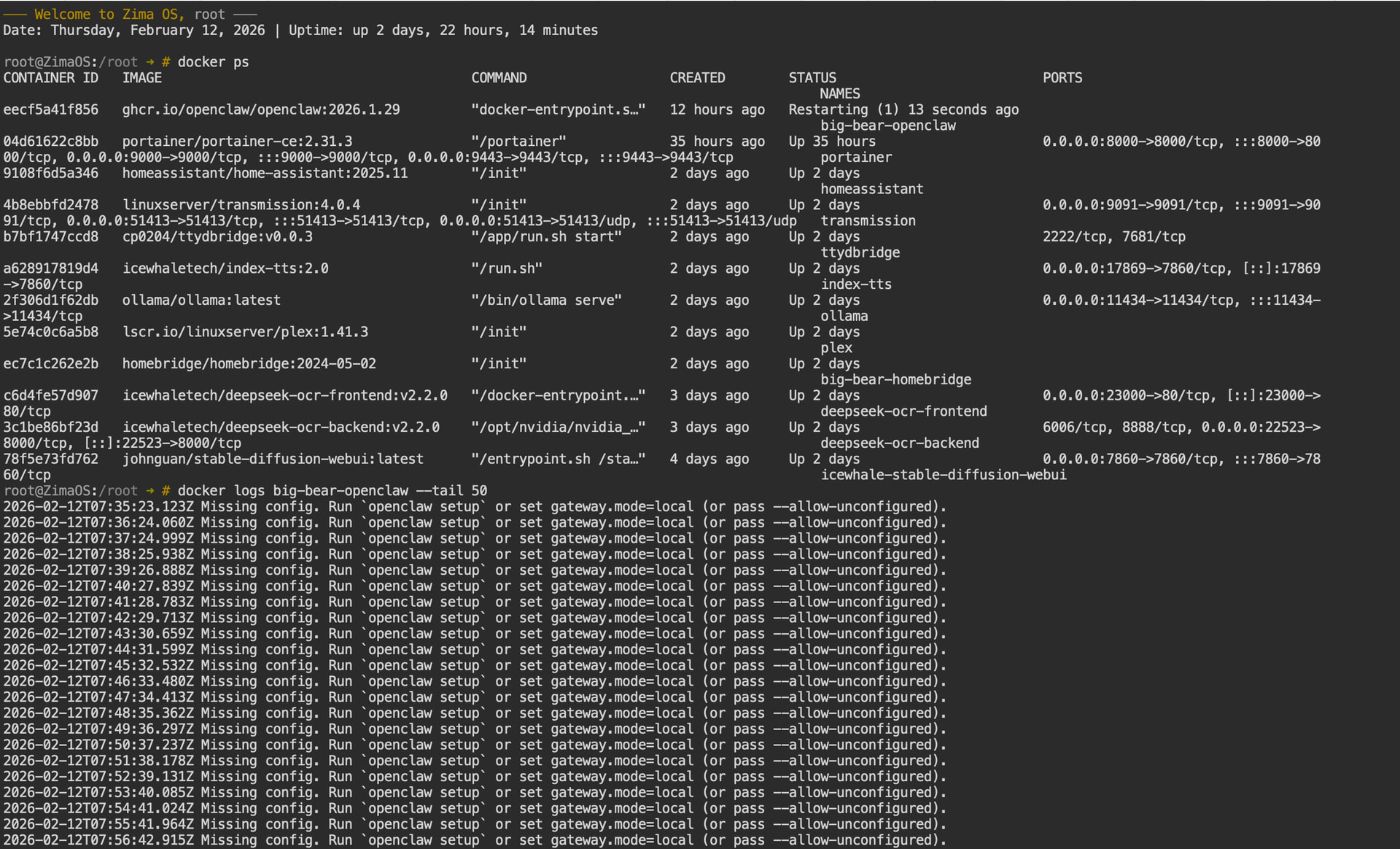Click the log timestamp 2026-02-12T07:35:23.123Z

(98, 507)
